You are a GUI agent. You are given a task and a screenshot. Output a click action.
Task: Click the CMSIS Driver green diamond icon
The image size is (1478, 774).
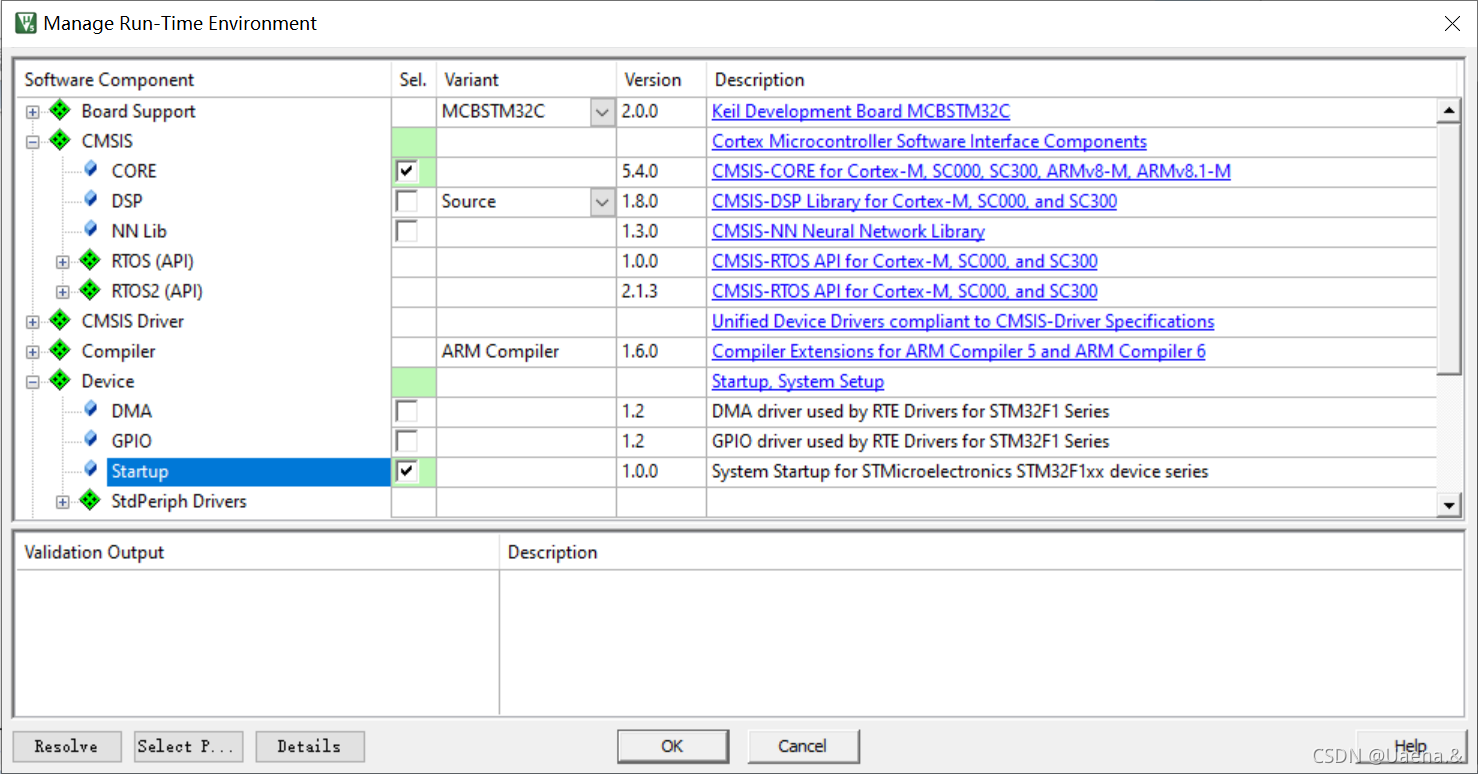(60, 320)
